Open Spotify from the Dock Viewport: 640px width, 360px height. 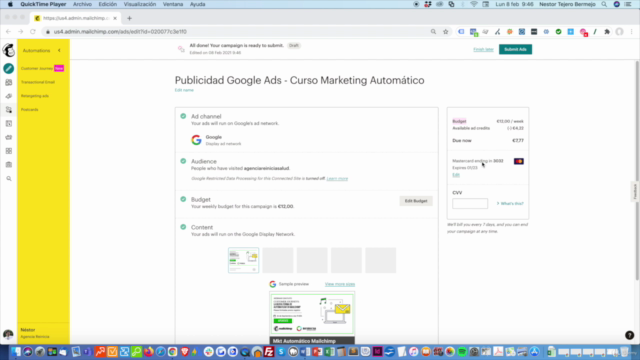point(462,351)
